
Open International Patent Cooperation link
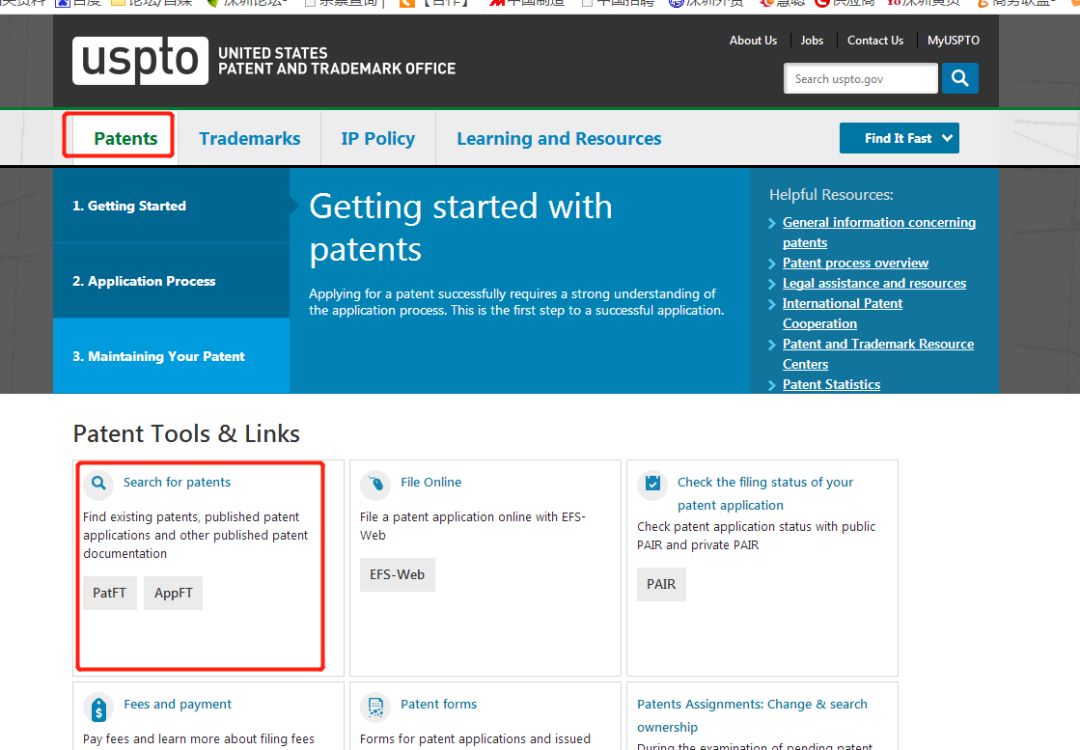click(x=842, y=313)
